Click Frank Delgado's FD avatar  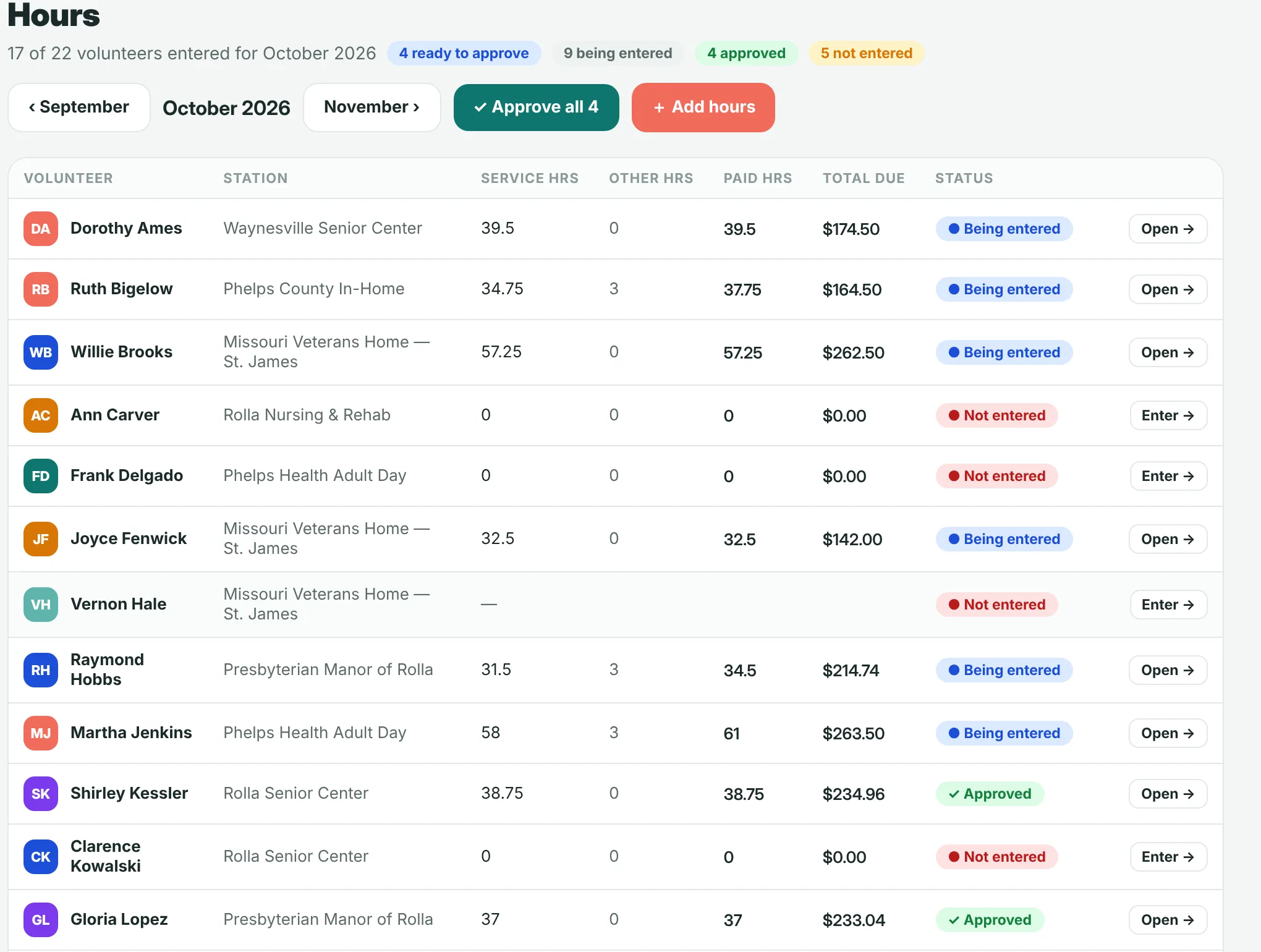pos(41,476)
